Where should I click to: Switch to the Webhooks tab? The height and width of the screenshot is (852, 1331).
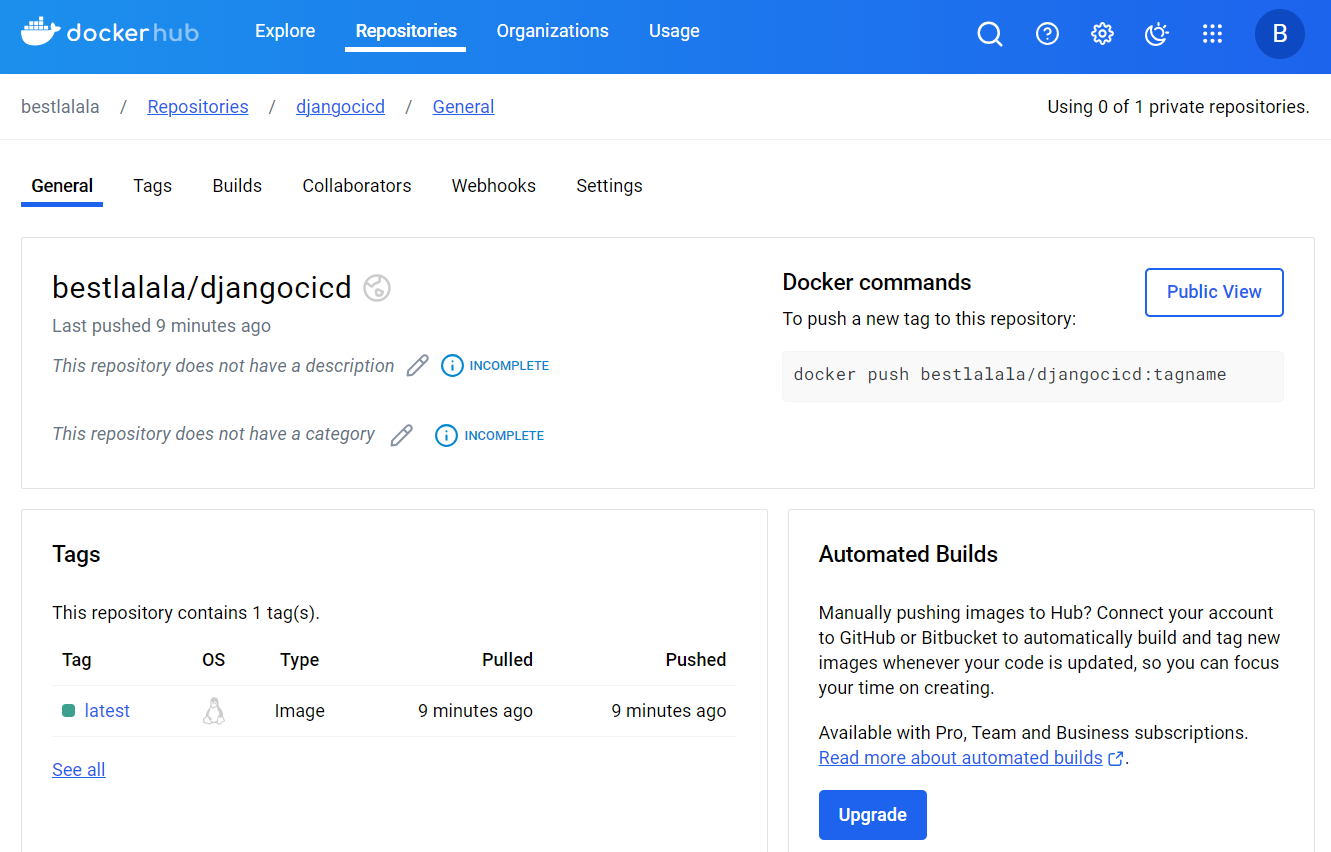494,186
